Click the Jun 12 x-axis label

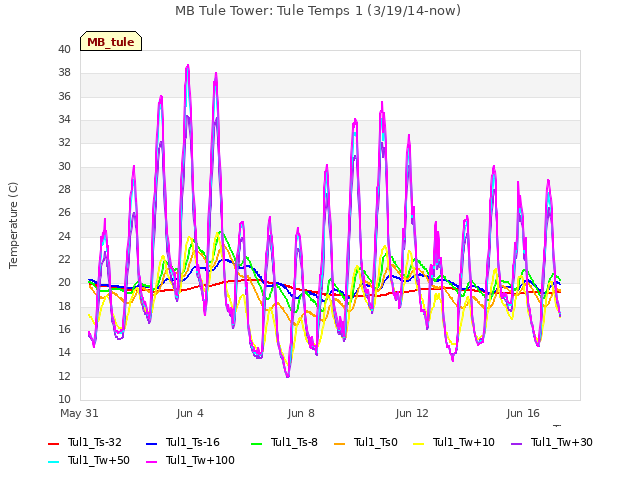pyautogui.click(x=412, y=413)
